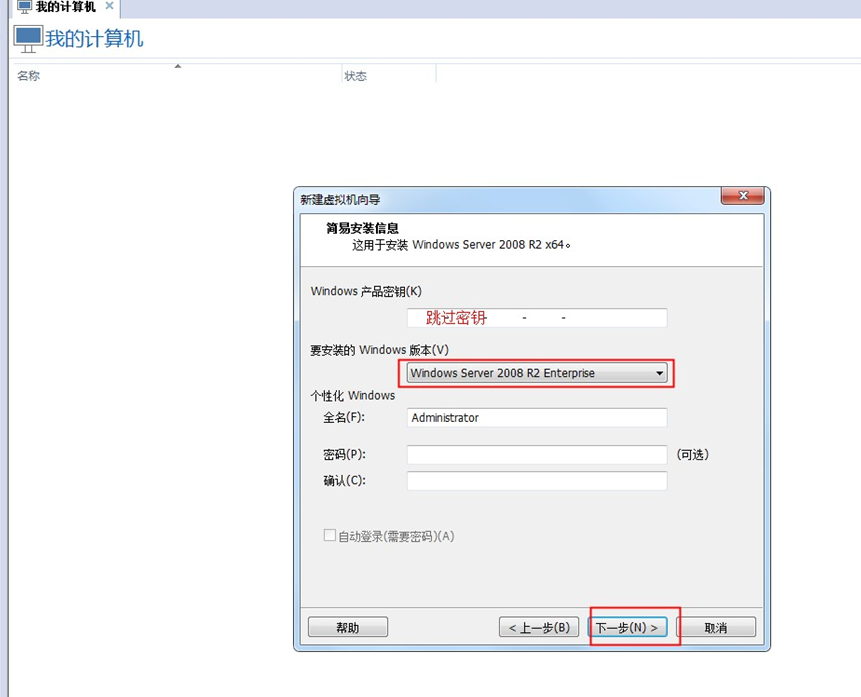Close the 我的计算机 tab
The height and width of the screenshot is (697, 861).
point(109,6)
